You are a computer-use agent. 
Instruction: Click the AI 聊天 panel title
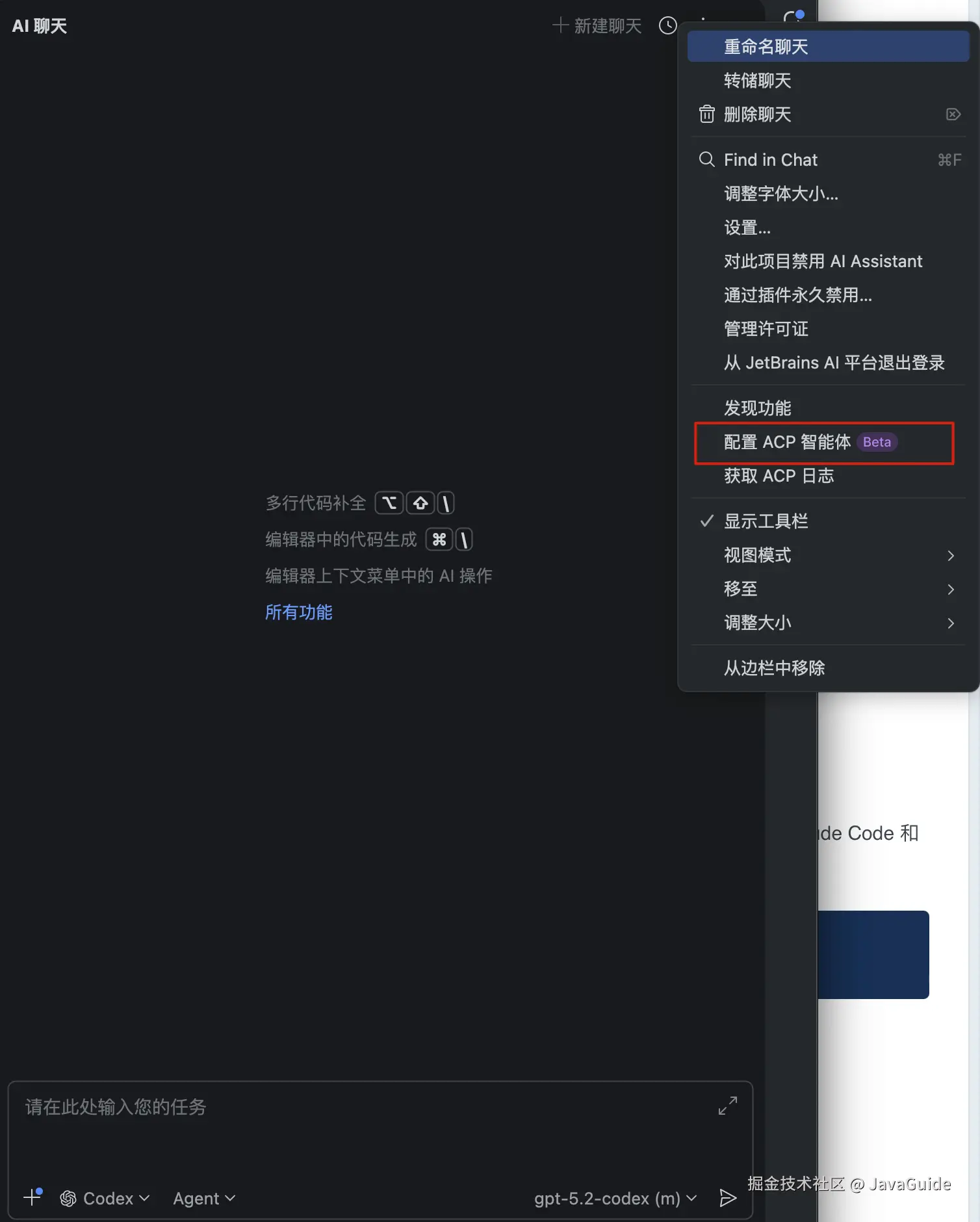[40, 26]
